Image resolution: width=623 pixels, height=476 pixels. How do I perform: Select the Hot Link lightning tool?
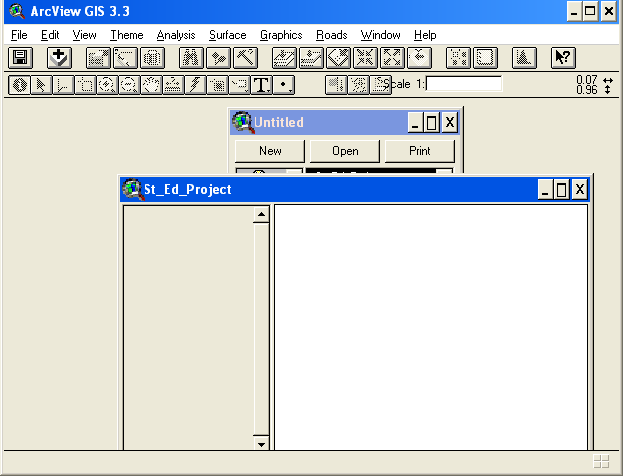[195, 85]
